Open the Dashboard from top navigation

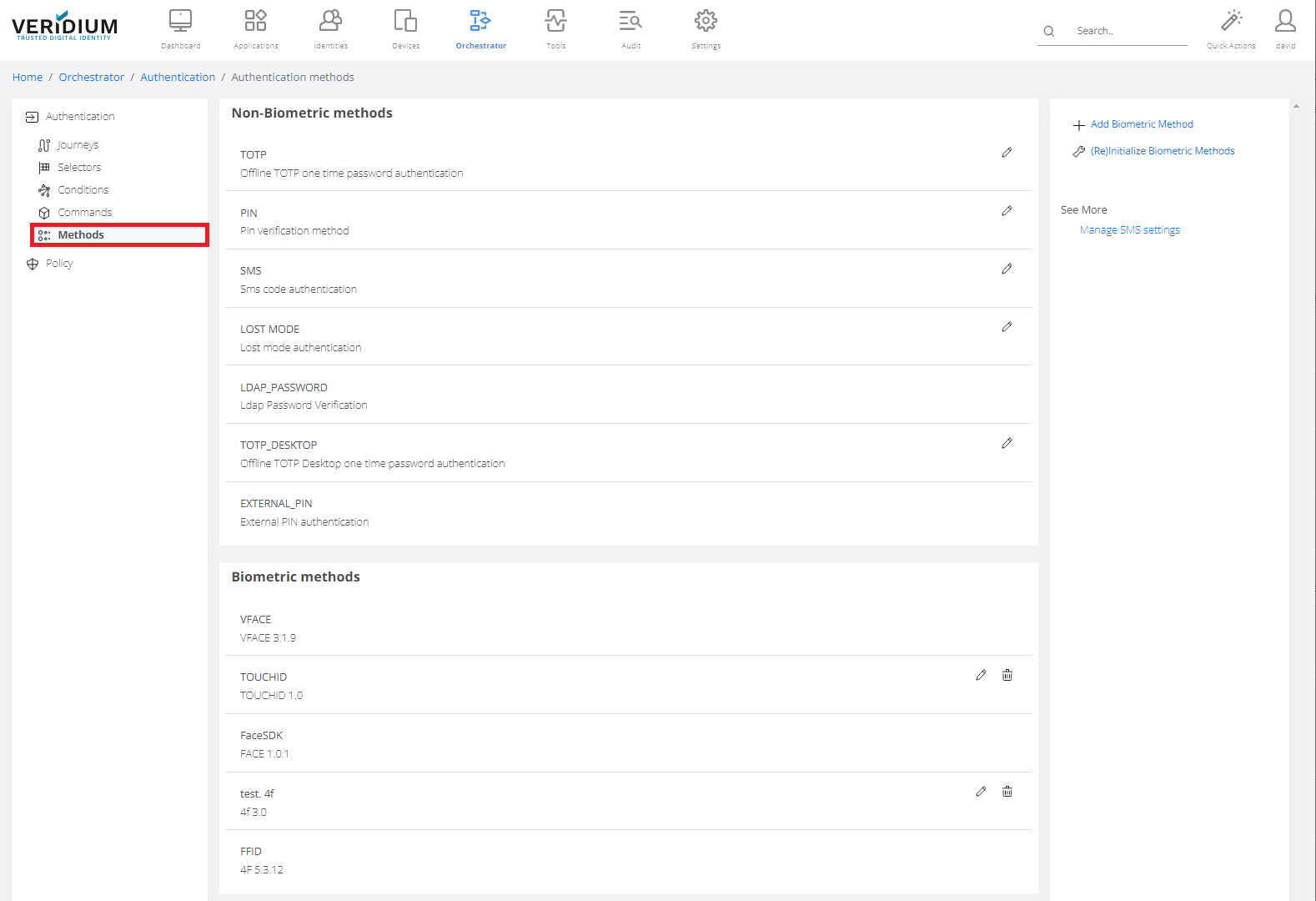point(180,29)
